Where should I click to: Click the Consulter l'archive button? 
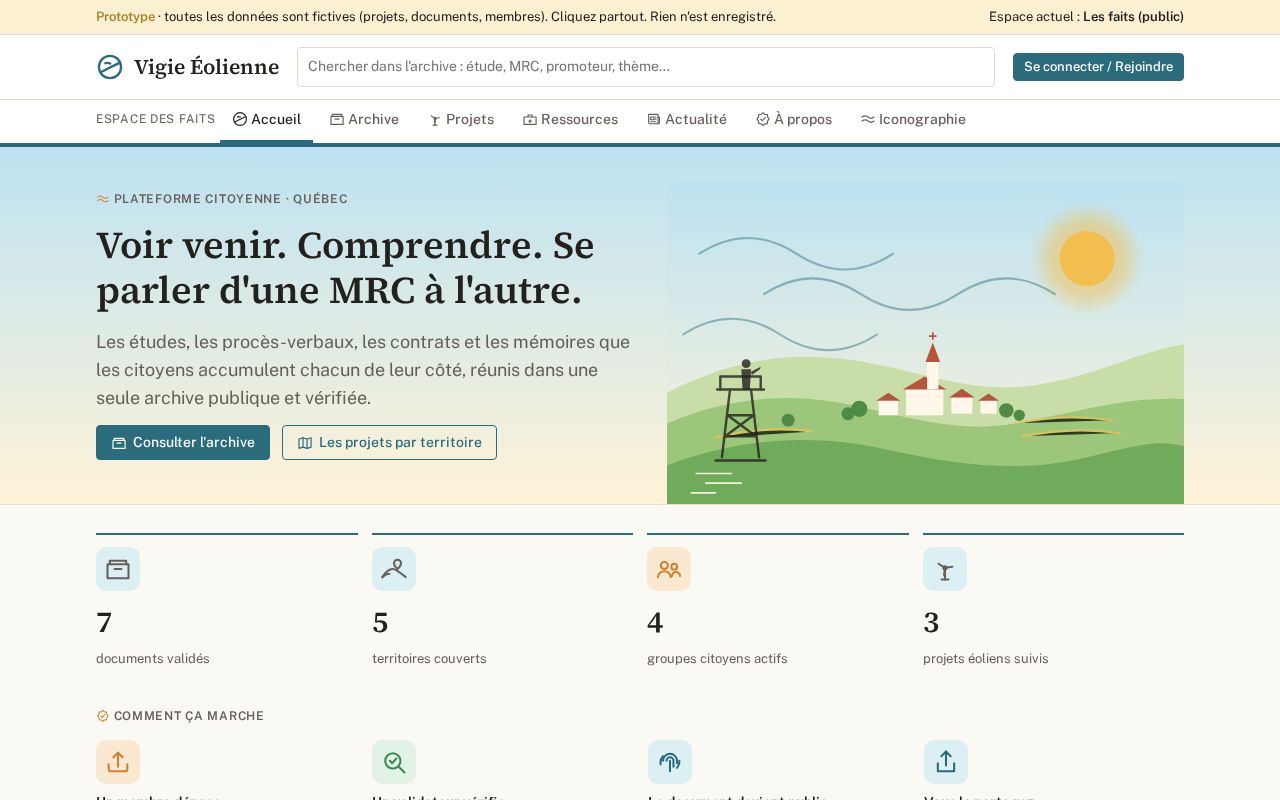183,443
